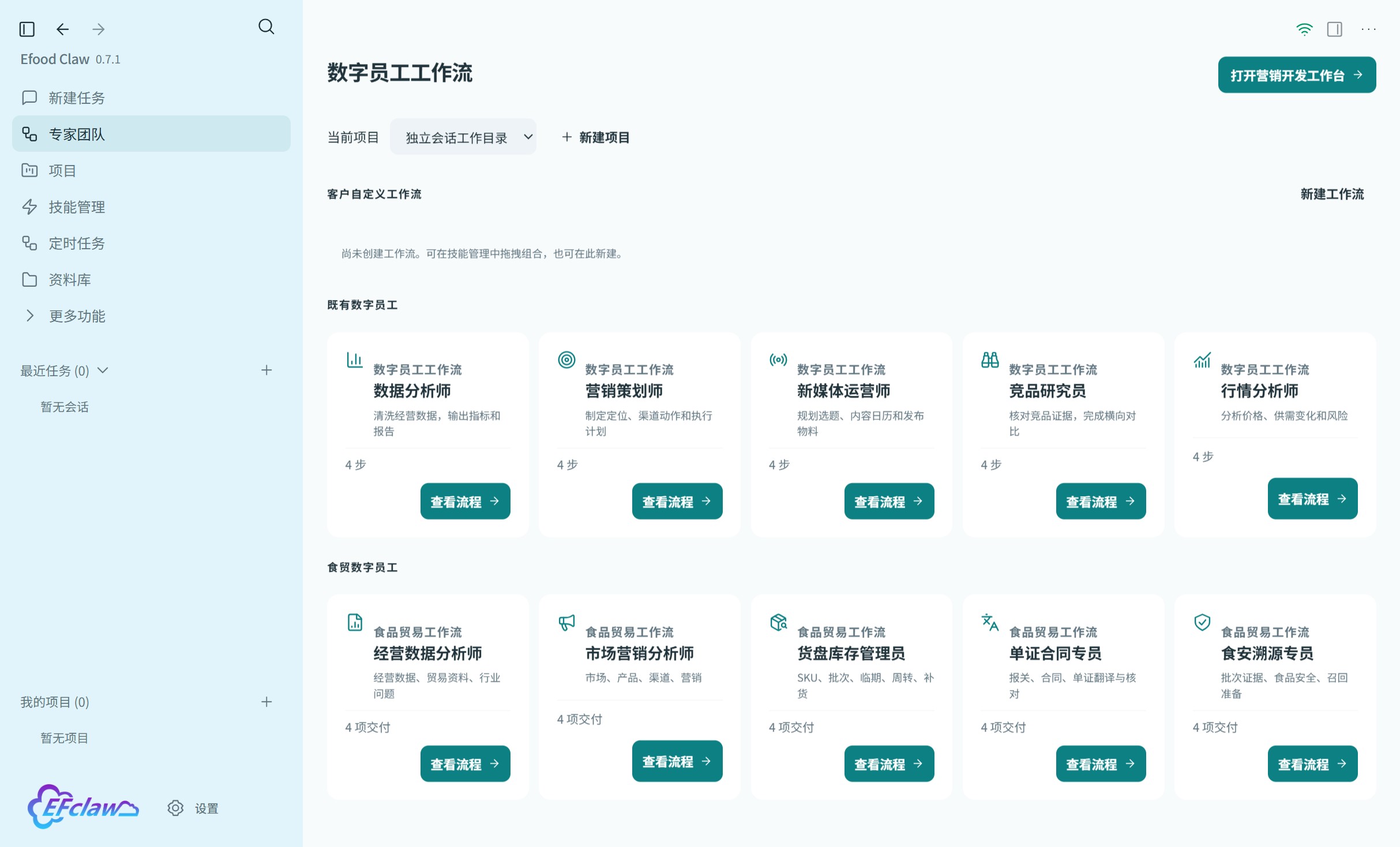
Task: Click the 货盘库存管理员 package search icon
Action: (778, 622)
